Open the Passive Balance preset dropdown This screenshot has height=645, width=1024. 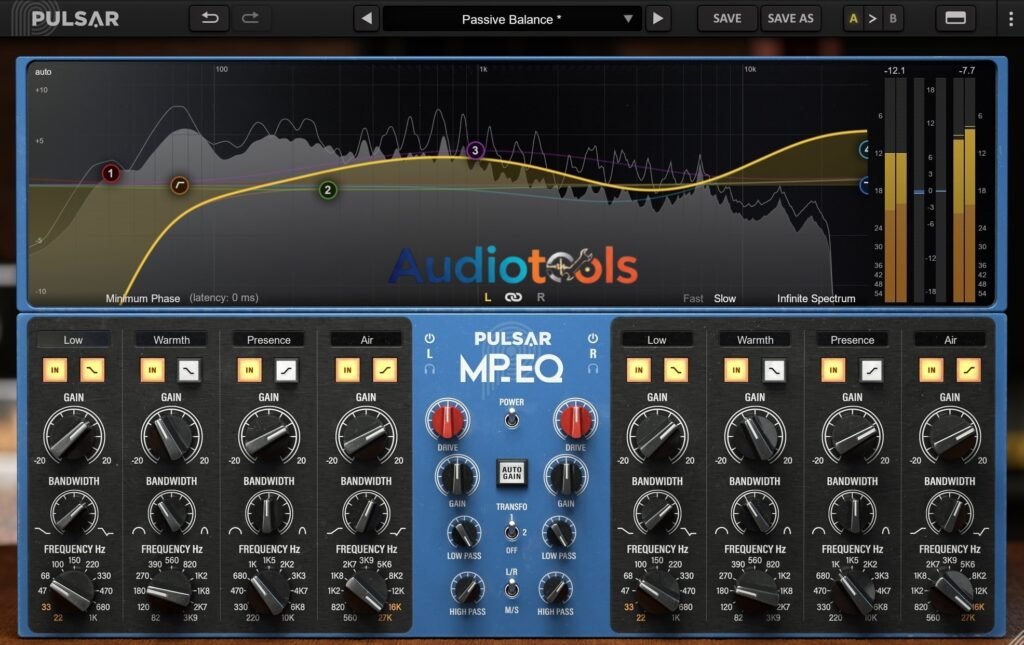click(x=511, y=19)
